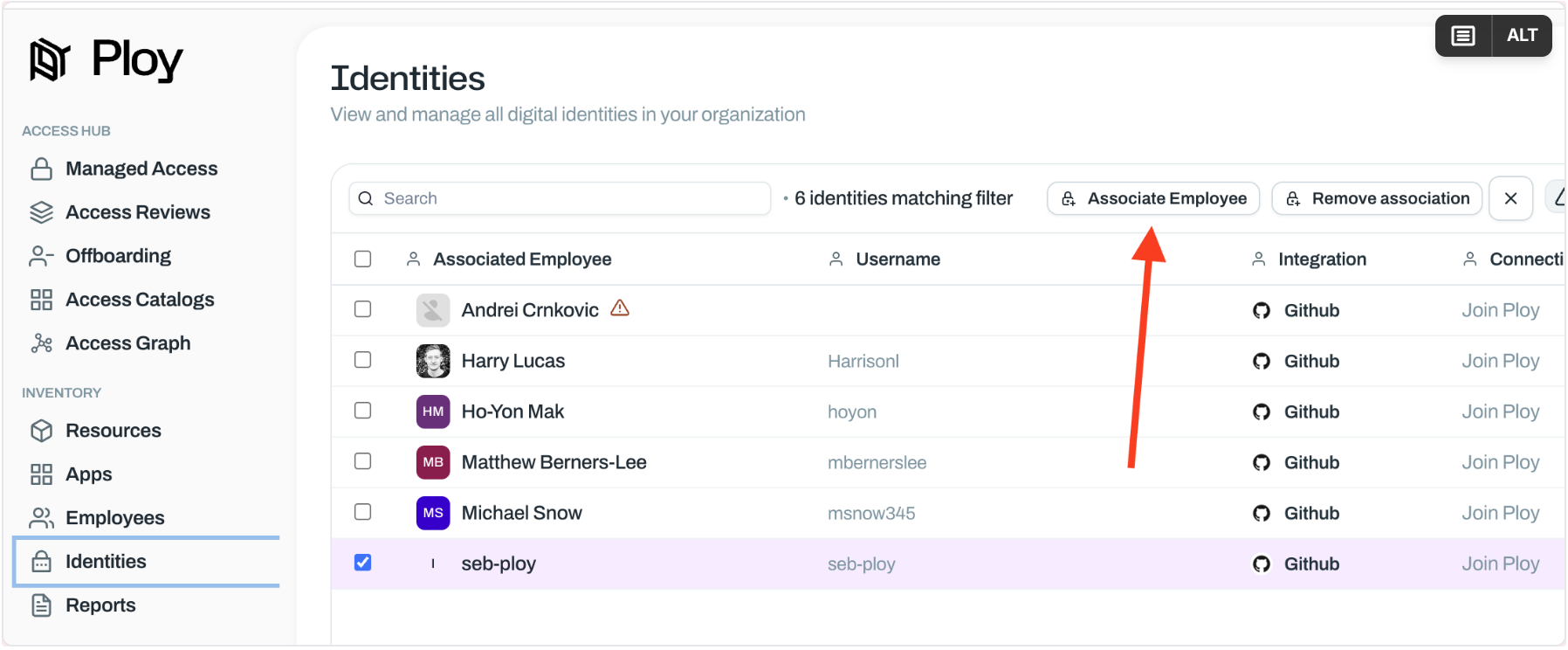Viewport: 1568px width, 650px height.
Task: Click the MB avatar for Matthew Berners-Lee
Action: click(x=433, y=462)
